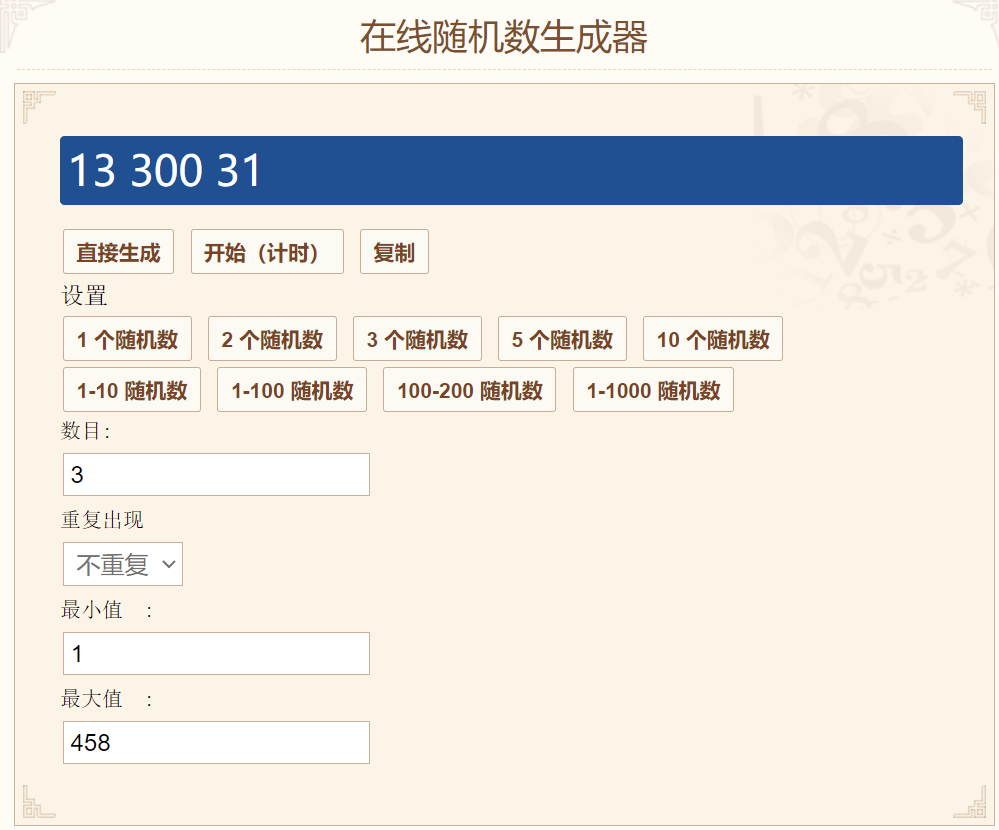Choose the 2 个随机数 preset
The width and height of the screenshot is (999, 830).
272,339
